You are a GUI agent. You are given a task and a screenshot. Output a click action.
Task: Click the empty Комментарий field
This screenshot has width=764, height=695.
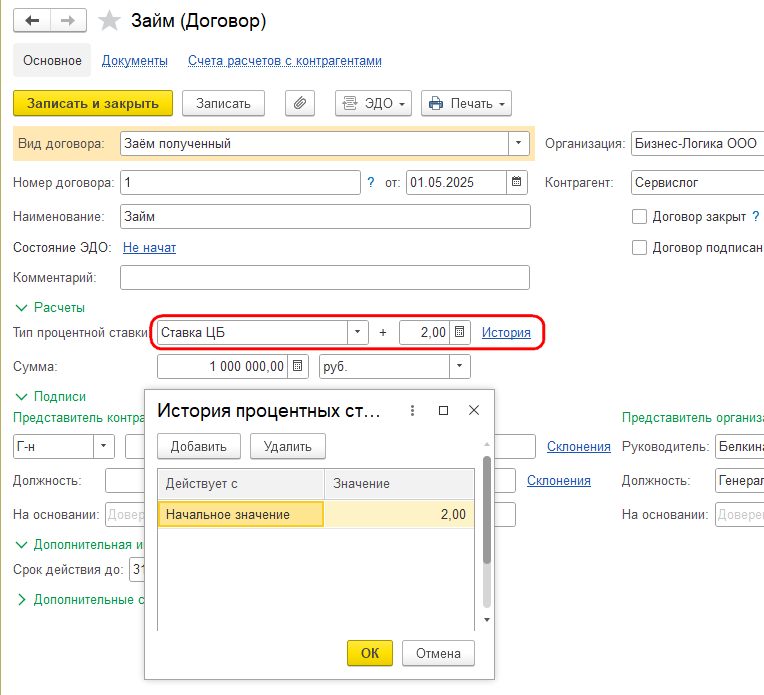click(325, 277)
